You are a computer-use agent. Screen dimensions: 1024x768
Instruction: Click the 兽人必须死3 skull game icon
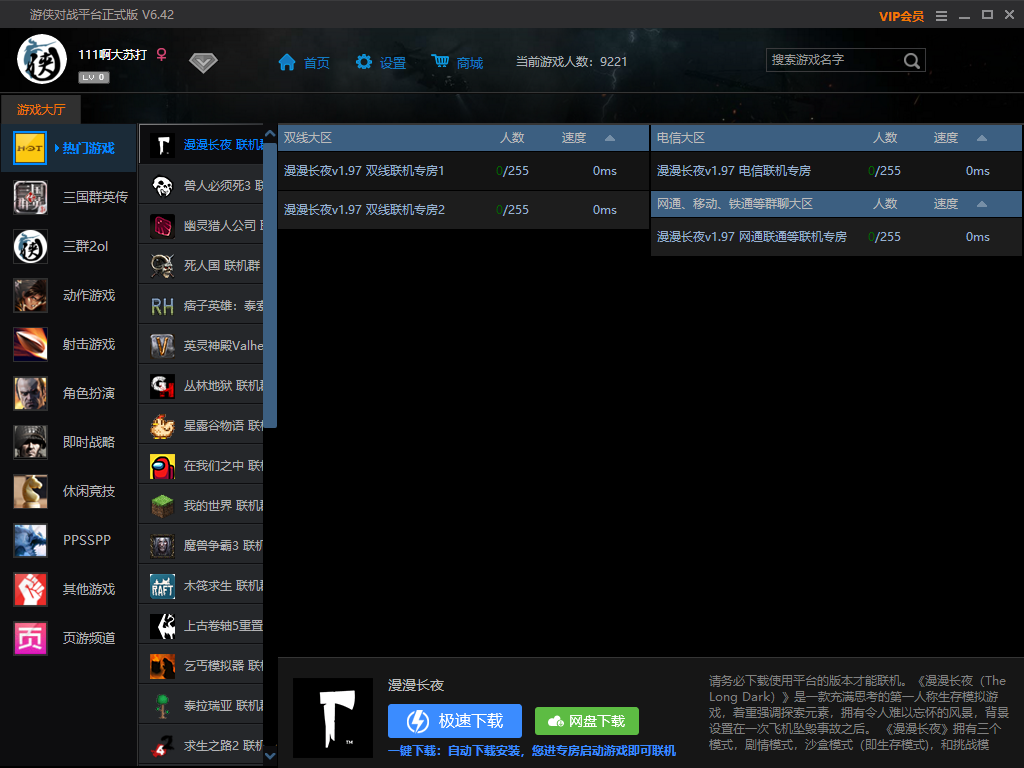(x=162, y=185)
